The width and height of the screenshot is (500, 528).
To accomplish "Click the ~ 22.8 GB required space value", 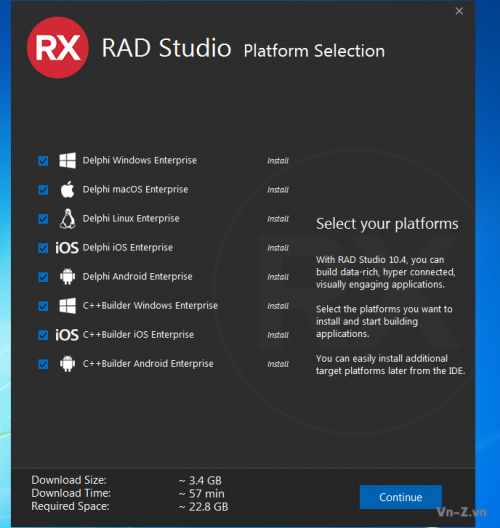I will point(203,507).
